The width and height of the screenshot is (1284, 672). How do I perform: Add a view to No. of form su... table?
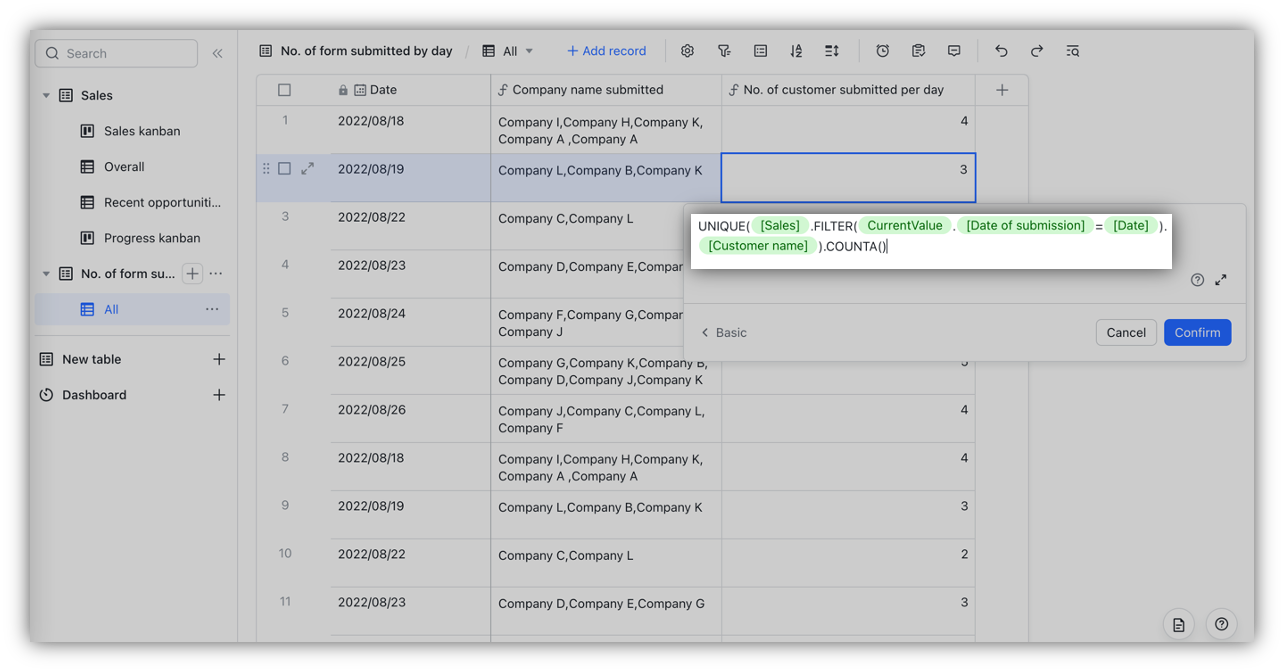(192, 274)
